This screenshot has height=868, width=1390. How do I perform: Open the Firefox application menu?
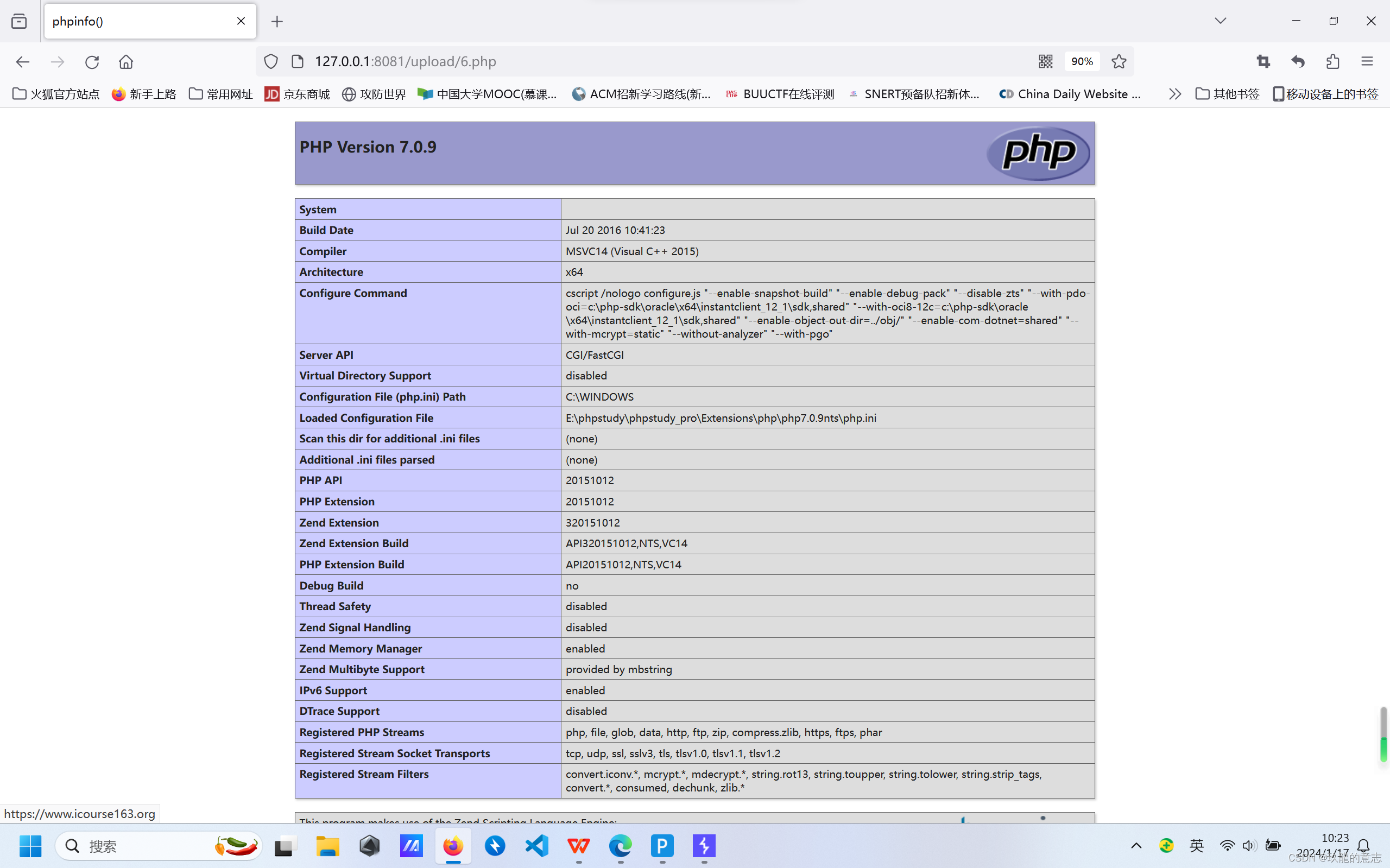coord(1367,61)
